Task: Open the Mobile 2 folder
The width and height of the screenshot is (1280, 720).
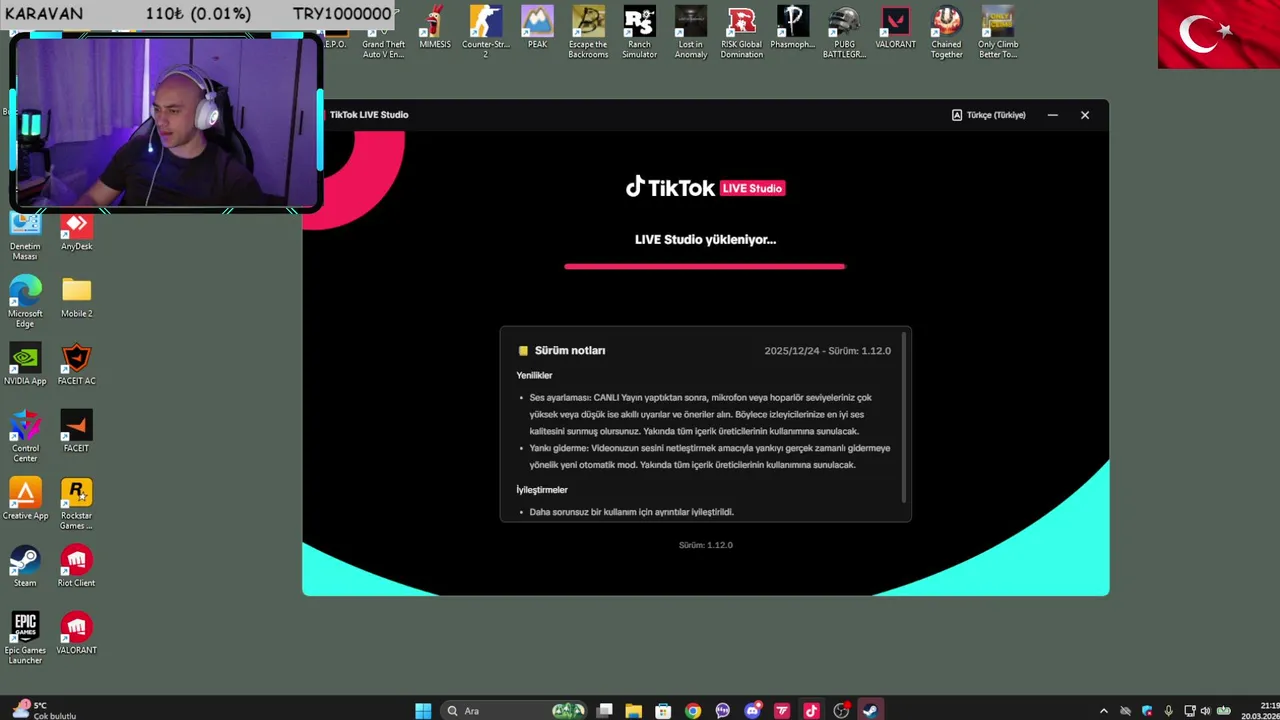Action: click(76, 296)
